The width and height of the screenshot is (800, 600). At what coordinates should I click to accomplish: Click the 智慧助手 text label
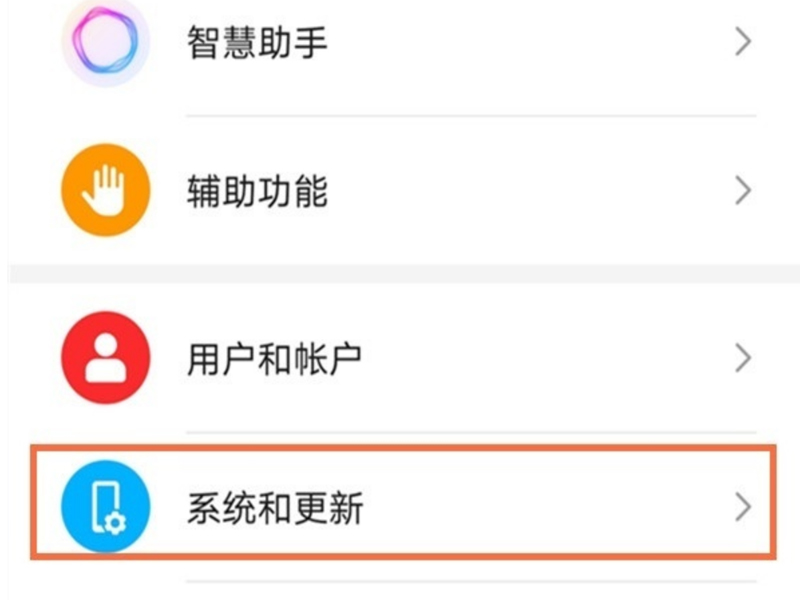[x=258, y=43]
